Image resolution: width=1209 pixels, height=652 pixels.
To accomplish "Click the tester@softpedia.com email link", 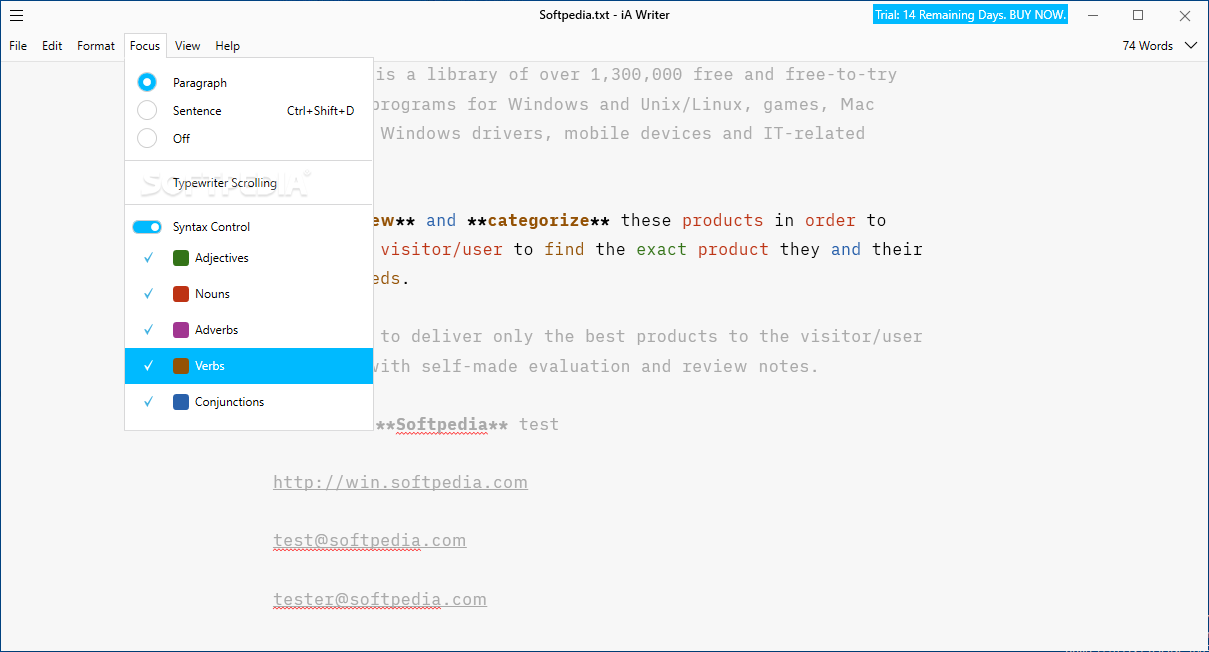I will click(x=380, y=599).
